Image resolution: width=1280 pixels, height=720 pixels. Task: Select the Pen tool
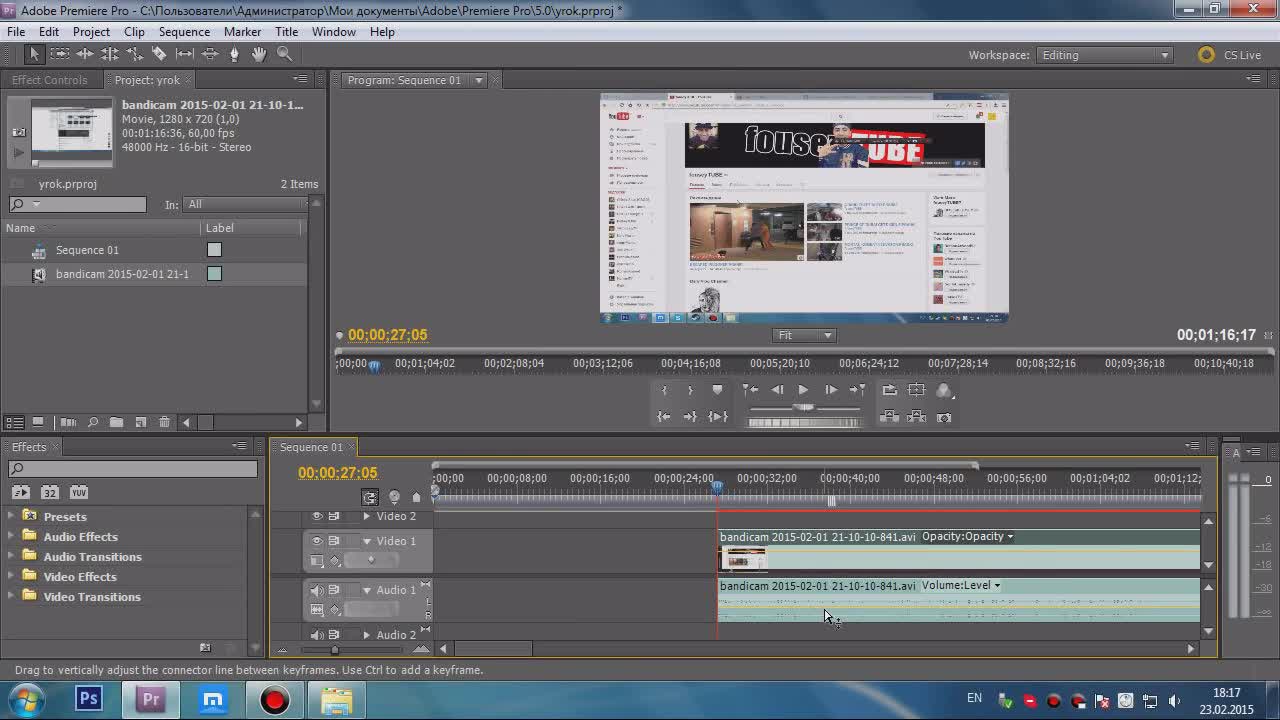click(235, 54)
